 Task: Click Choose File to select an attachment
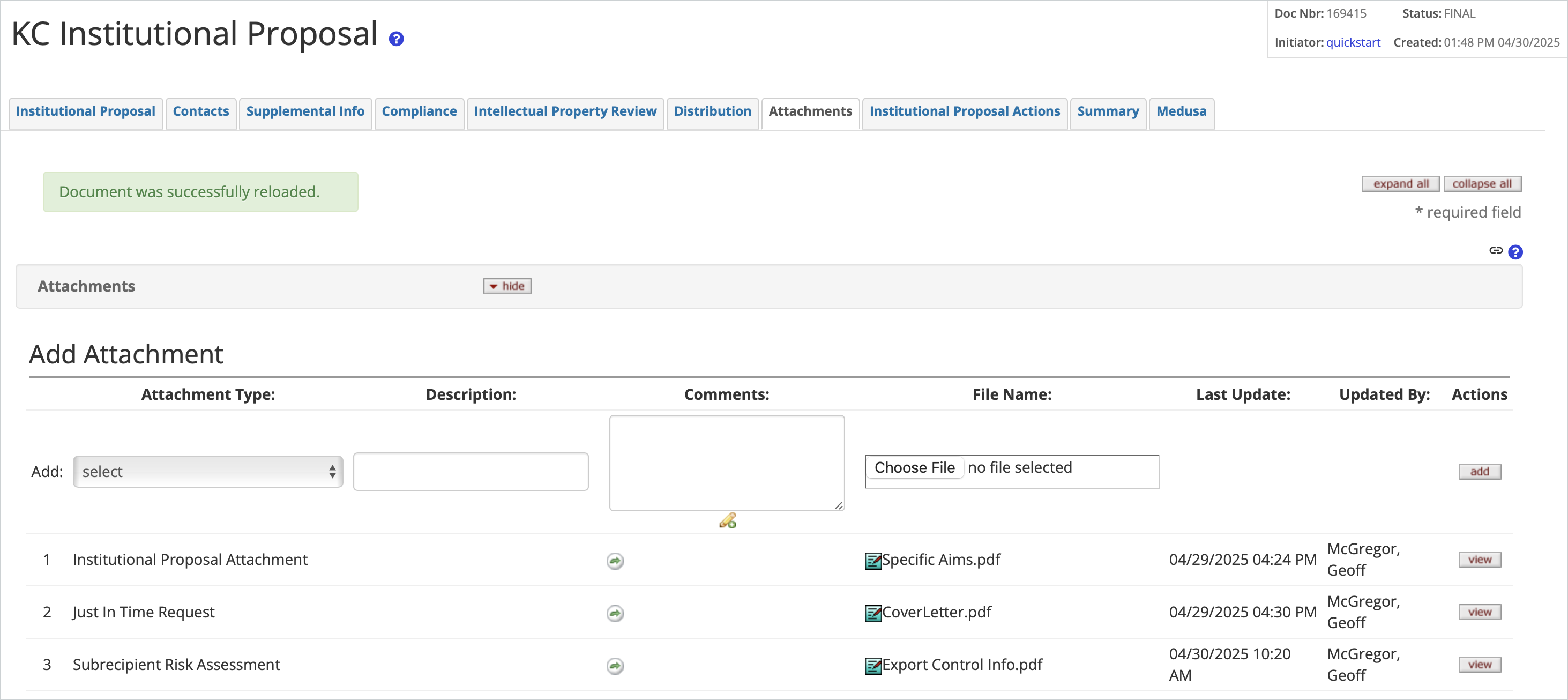pos(915,467)
